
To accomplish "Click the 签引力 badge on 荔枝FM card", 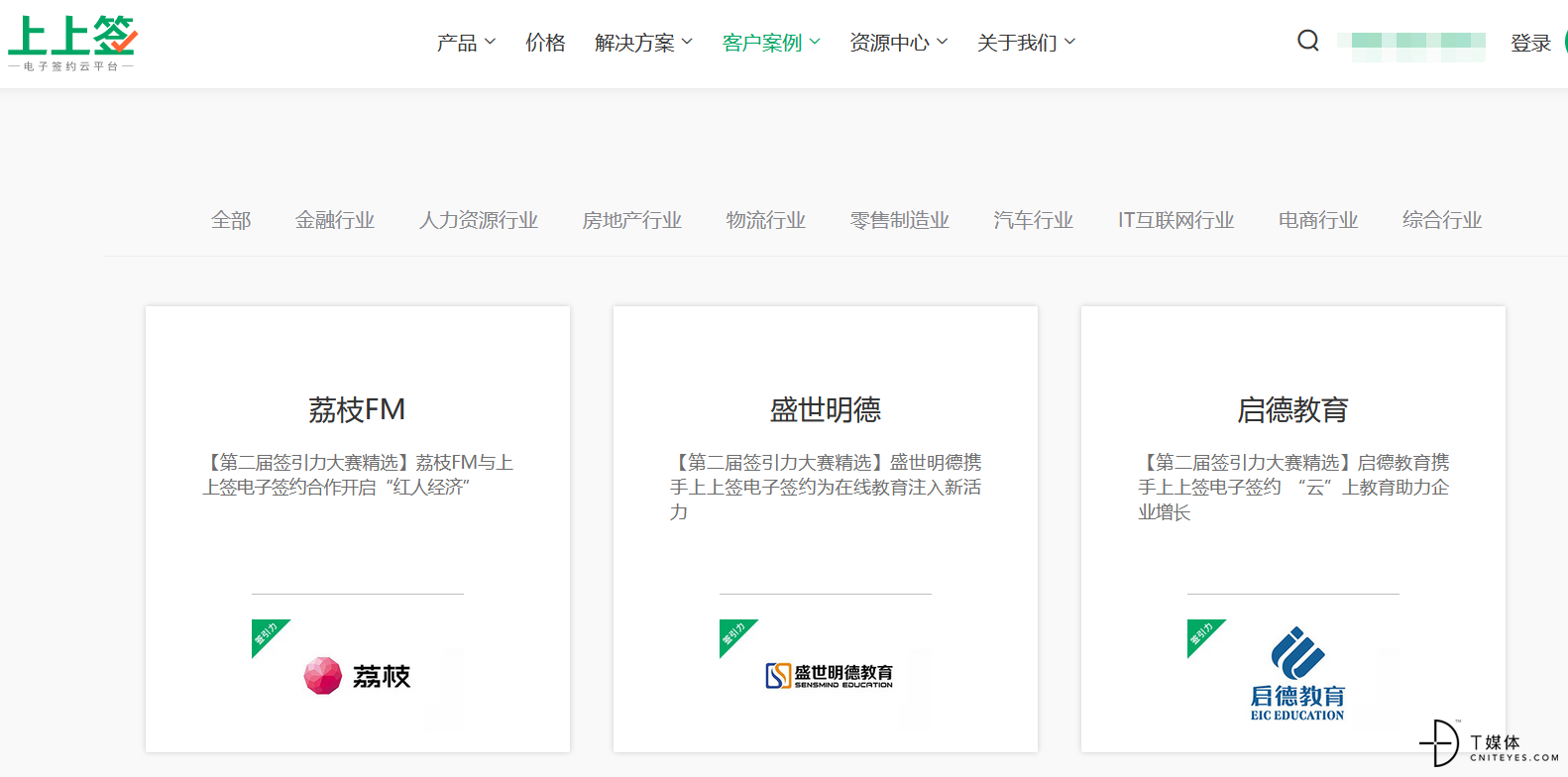I will (x=267, y=635).
